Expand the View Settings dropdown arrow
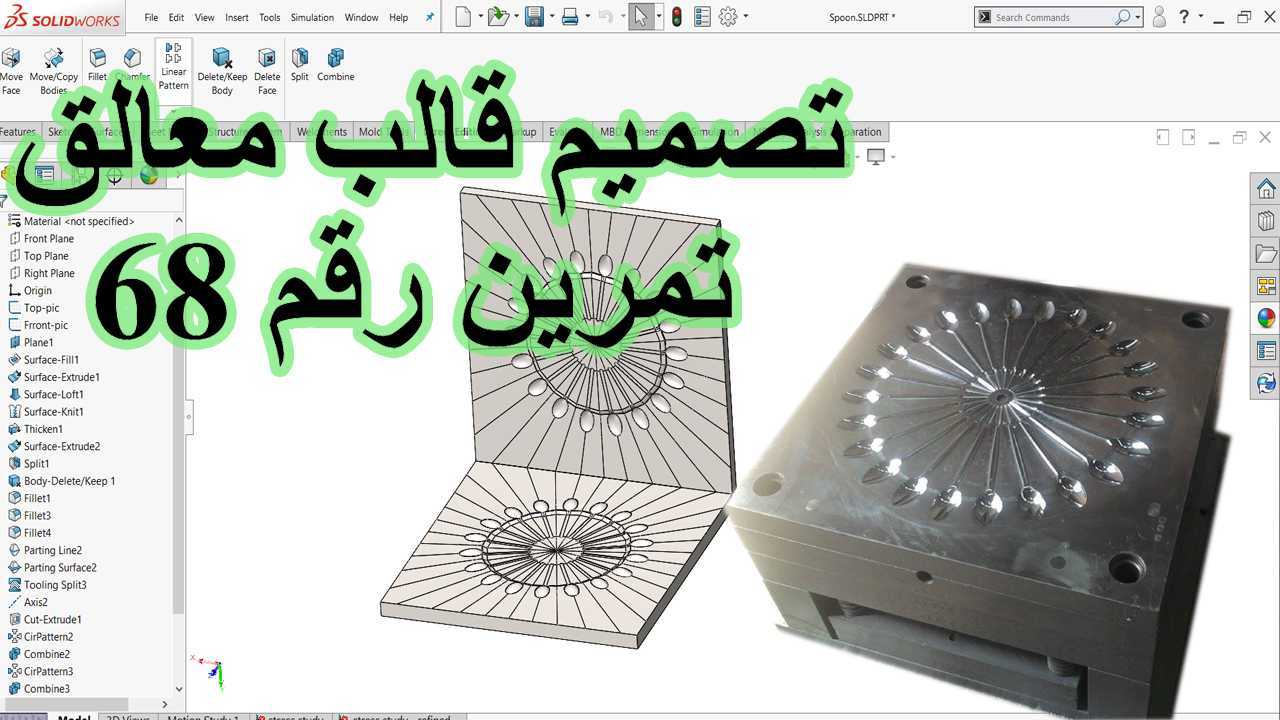 pyautogui.click(x=892, y=157)
